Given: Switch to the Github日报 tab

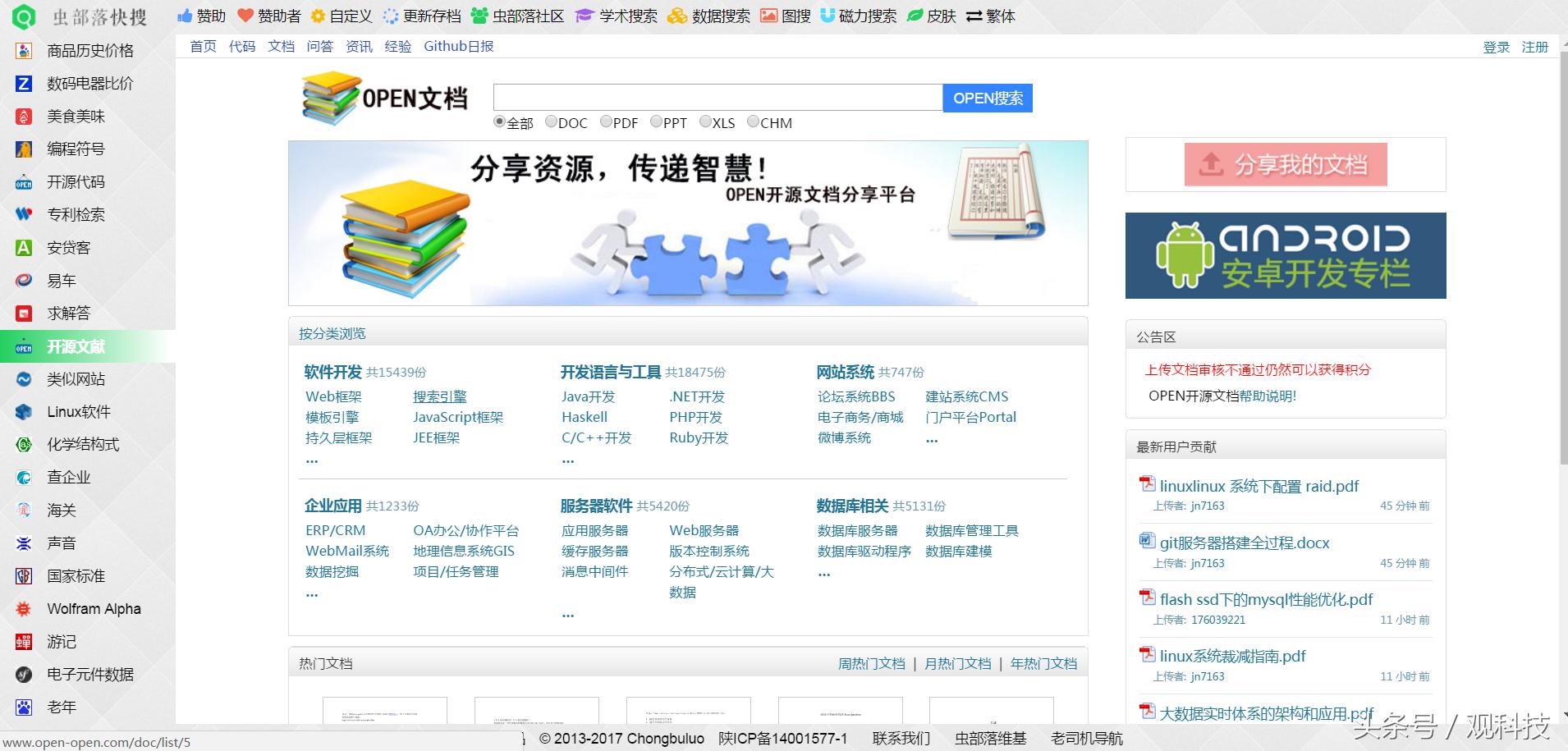Looking at the screenshot, I should pos(457,46).
